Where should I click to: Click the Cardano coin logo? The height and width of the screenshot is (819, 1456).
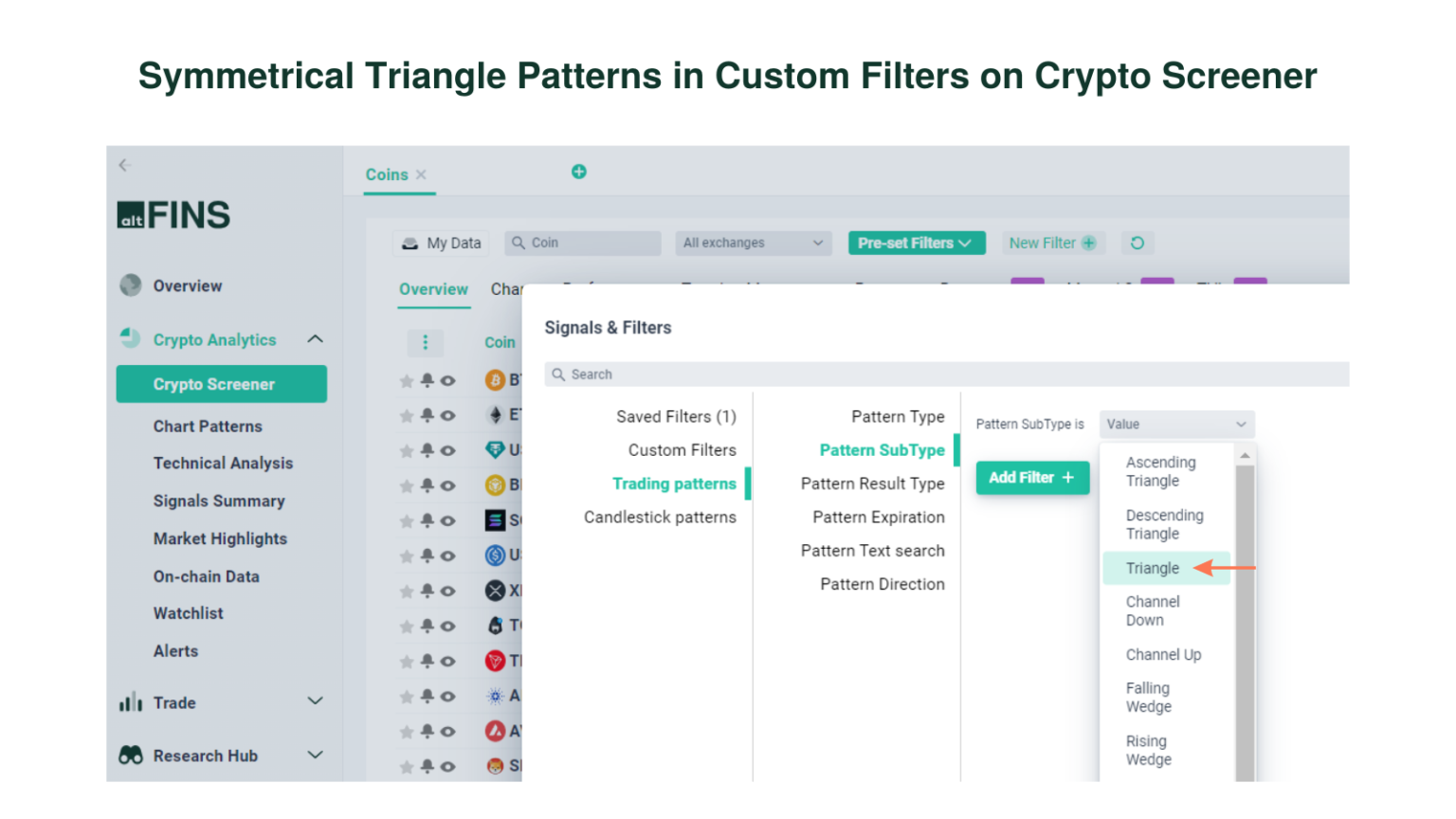tap(495, 696)
